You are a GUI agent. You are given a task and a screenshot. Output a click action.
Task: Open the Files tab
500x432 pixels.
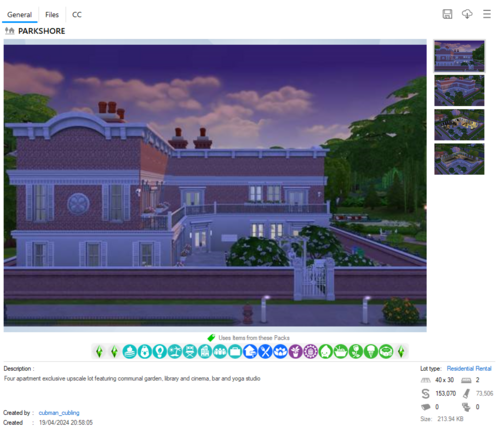pyautogui.click(x=52, y=15)
